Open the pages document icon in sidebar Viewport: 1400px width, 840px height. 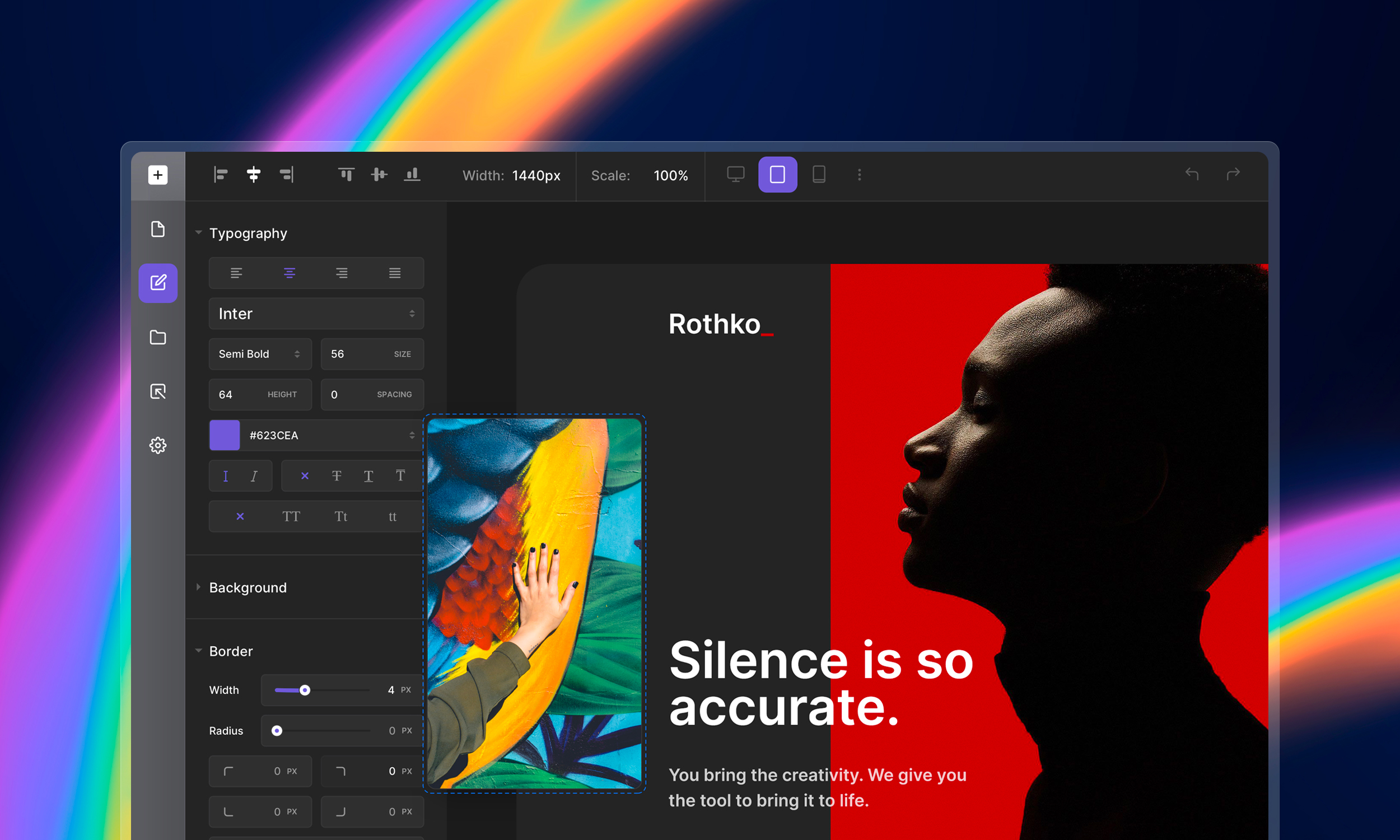tap(158, 229)
